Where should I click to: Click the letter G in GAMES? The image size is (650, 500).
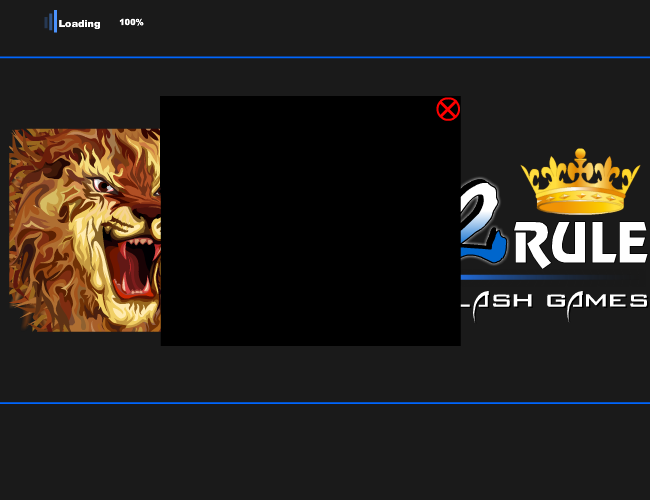tap(555, 301)
